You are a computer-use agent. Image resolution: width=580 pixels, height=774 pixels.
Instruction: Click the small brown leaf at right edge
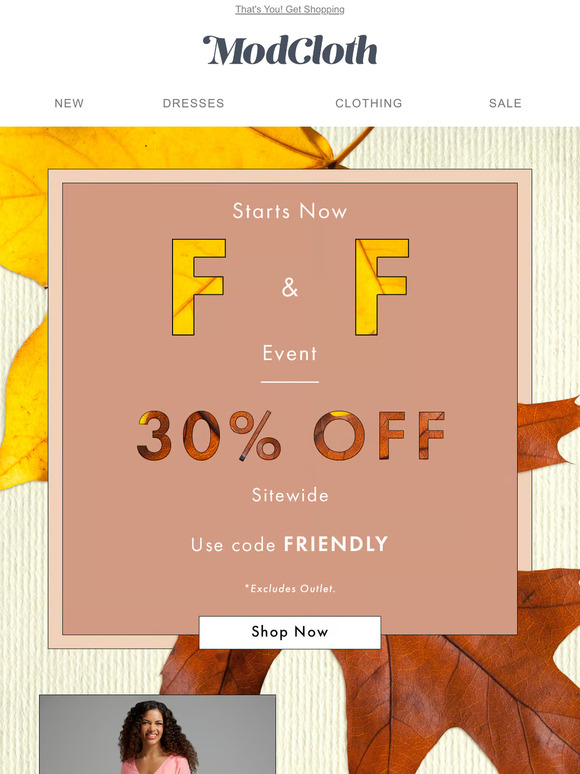click(x=547, y=434)
